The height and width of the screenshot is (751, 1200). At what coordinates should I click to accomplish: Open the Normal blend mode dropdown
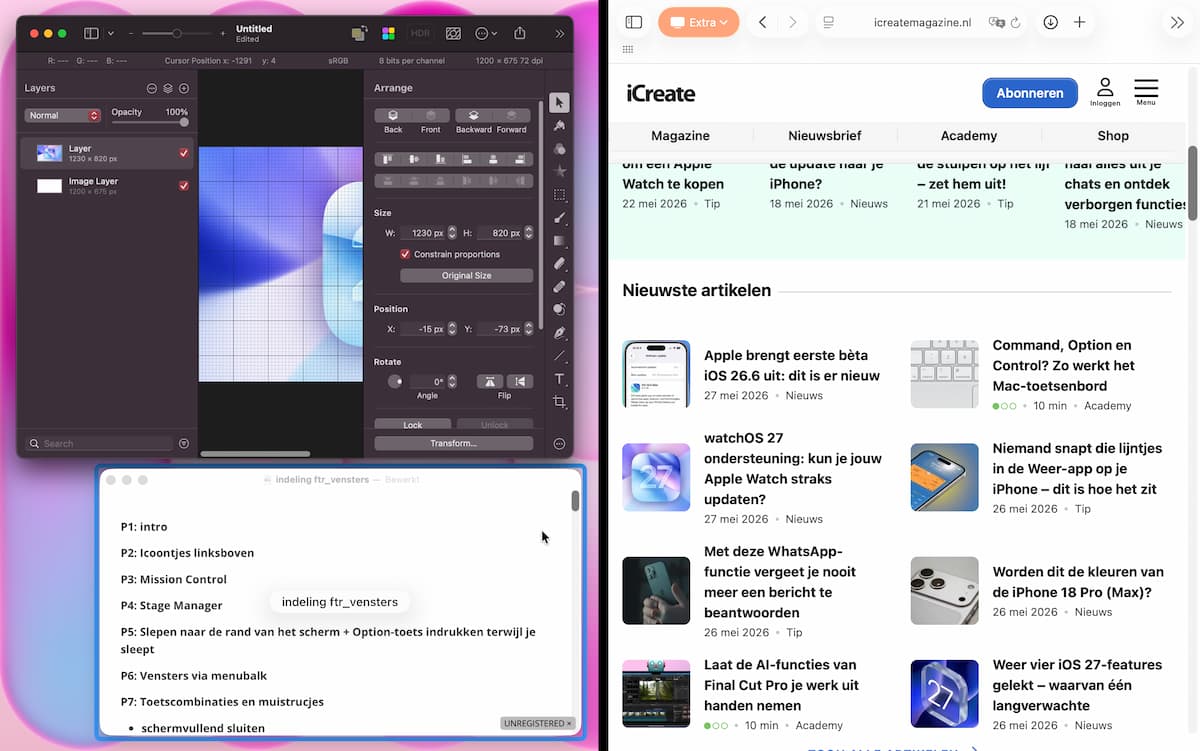click(63, 115)
